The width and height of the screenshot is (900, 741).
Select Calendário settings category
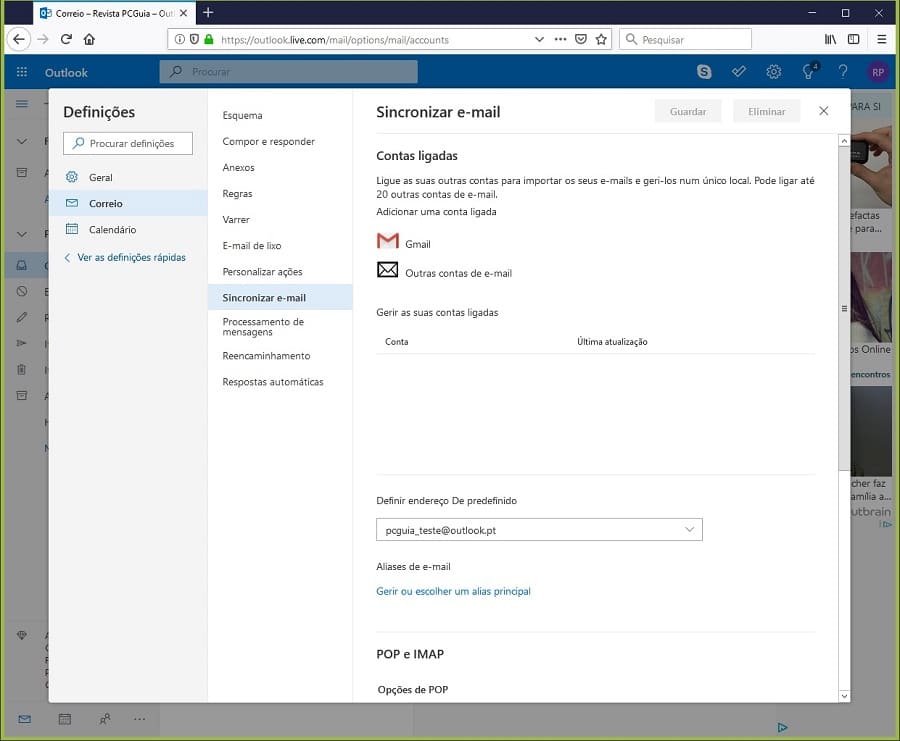(x=128, y=229)
